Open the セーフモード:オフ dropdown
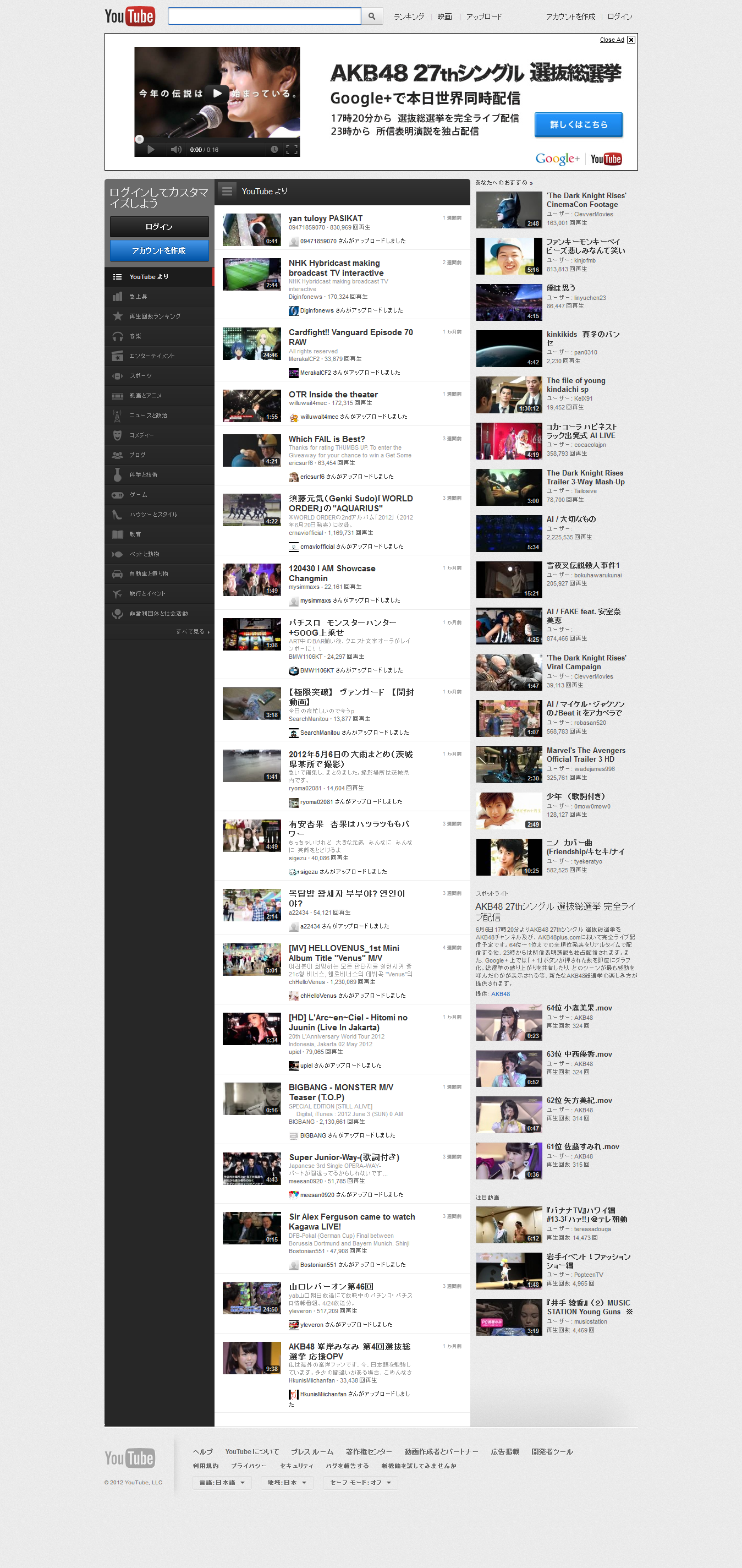742x1568 pixels. [x=361, y=1482]
